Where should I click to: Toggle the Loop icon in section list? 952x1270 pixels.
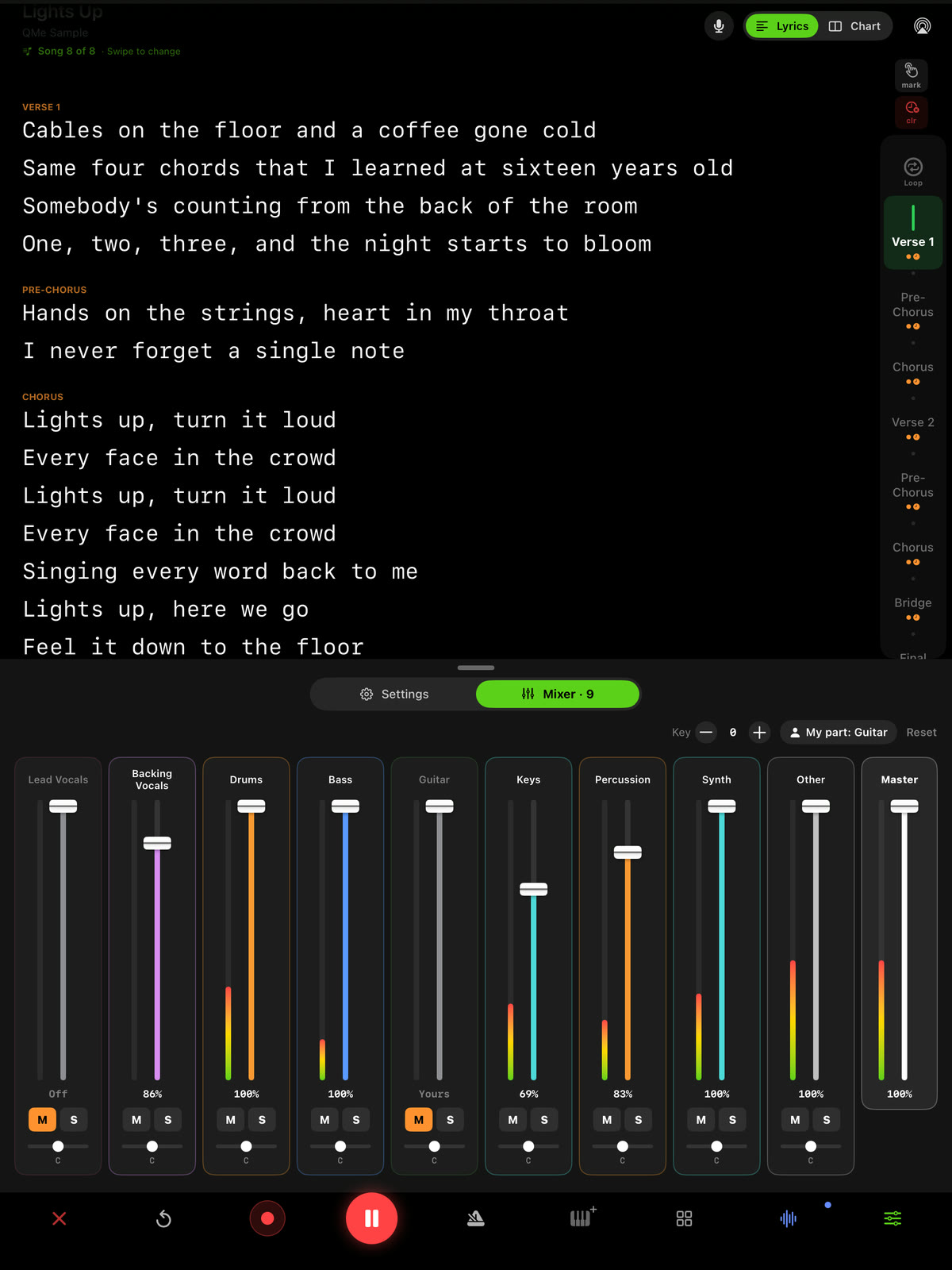pos(913,171)
